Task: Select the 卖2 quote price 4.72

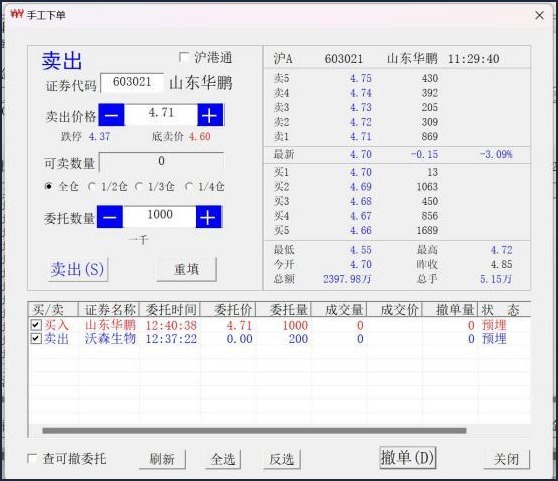Action: pyautogui.click(x=361, y=122)
